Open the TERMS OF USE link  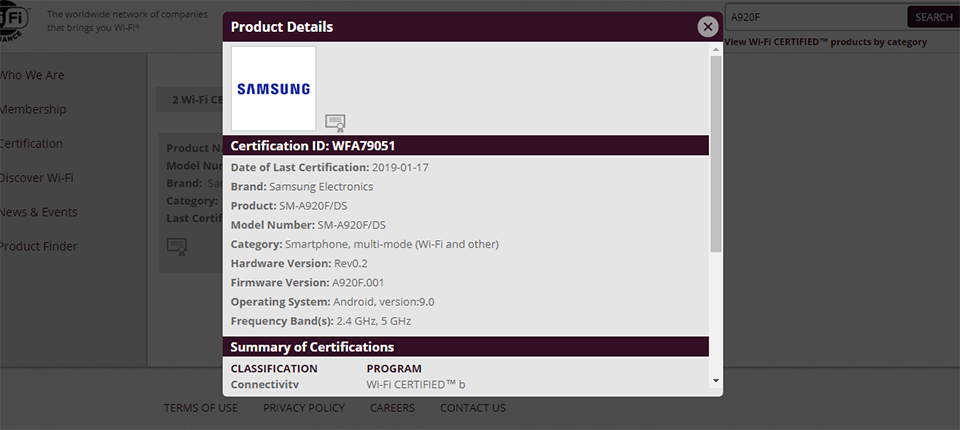[x=201, y=408]
